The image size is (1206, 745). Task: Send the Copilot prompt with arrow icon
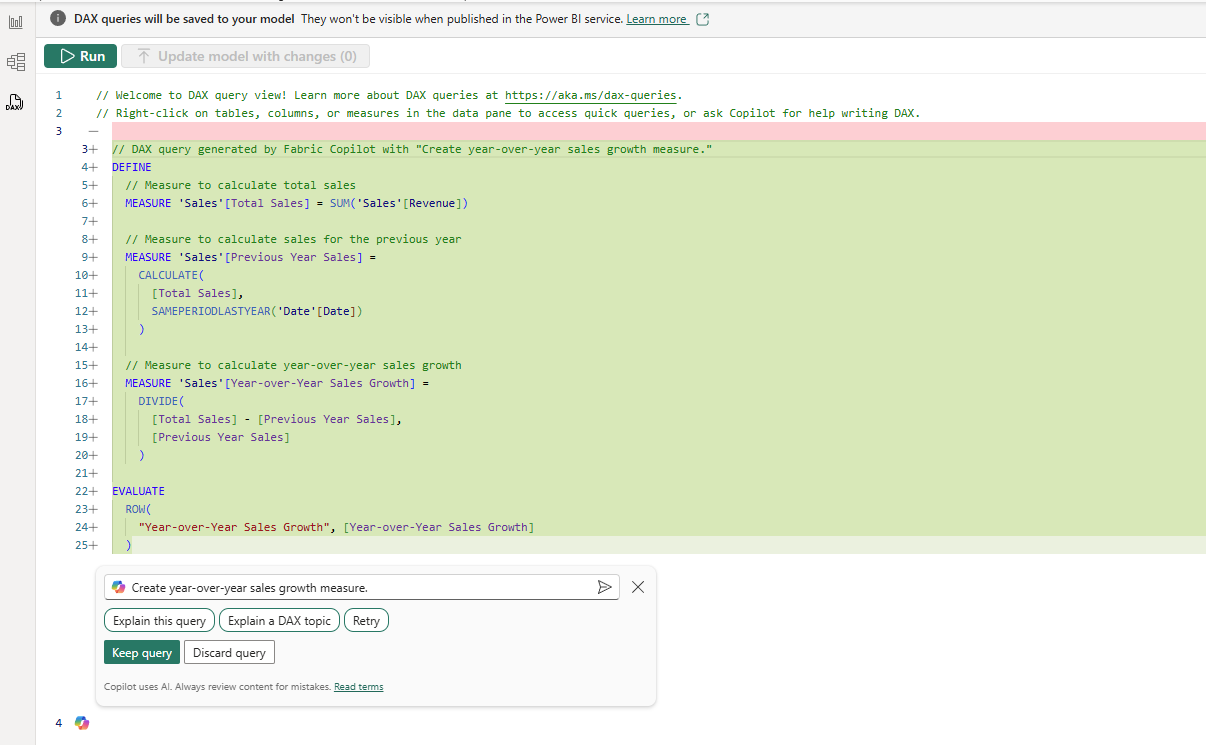604,587
